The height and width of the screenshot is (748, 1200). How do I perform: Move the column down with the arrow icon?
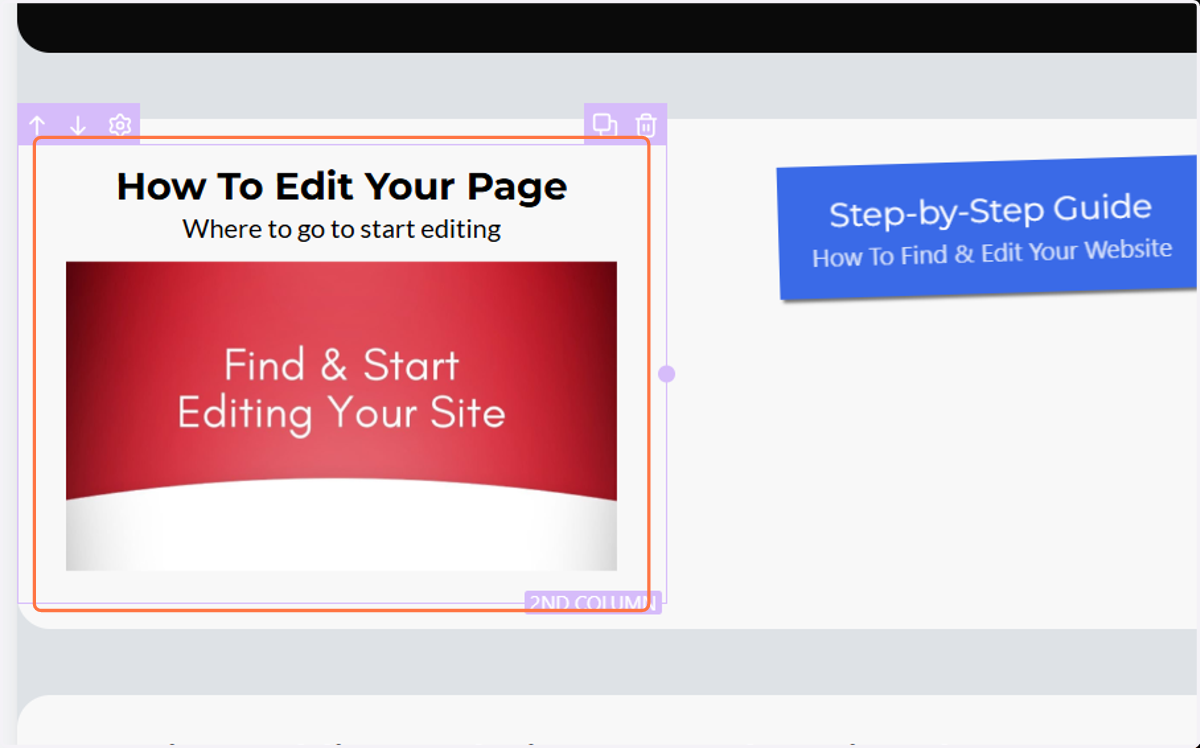click(78, 125)
